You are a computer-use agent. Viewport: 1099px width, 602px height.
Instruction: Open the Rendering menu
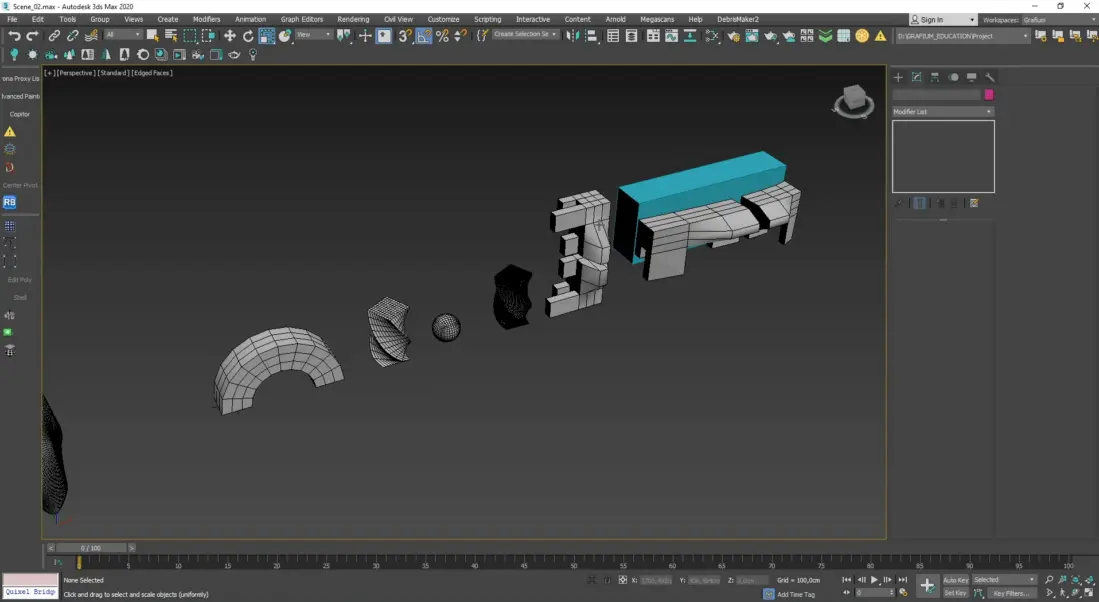(x=353, y=20)
